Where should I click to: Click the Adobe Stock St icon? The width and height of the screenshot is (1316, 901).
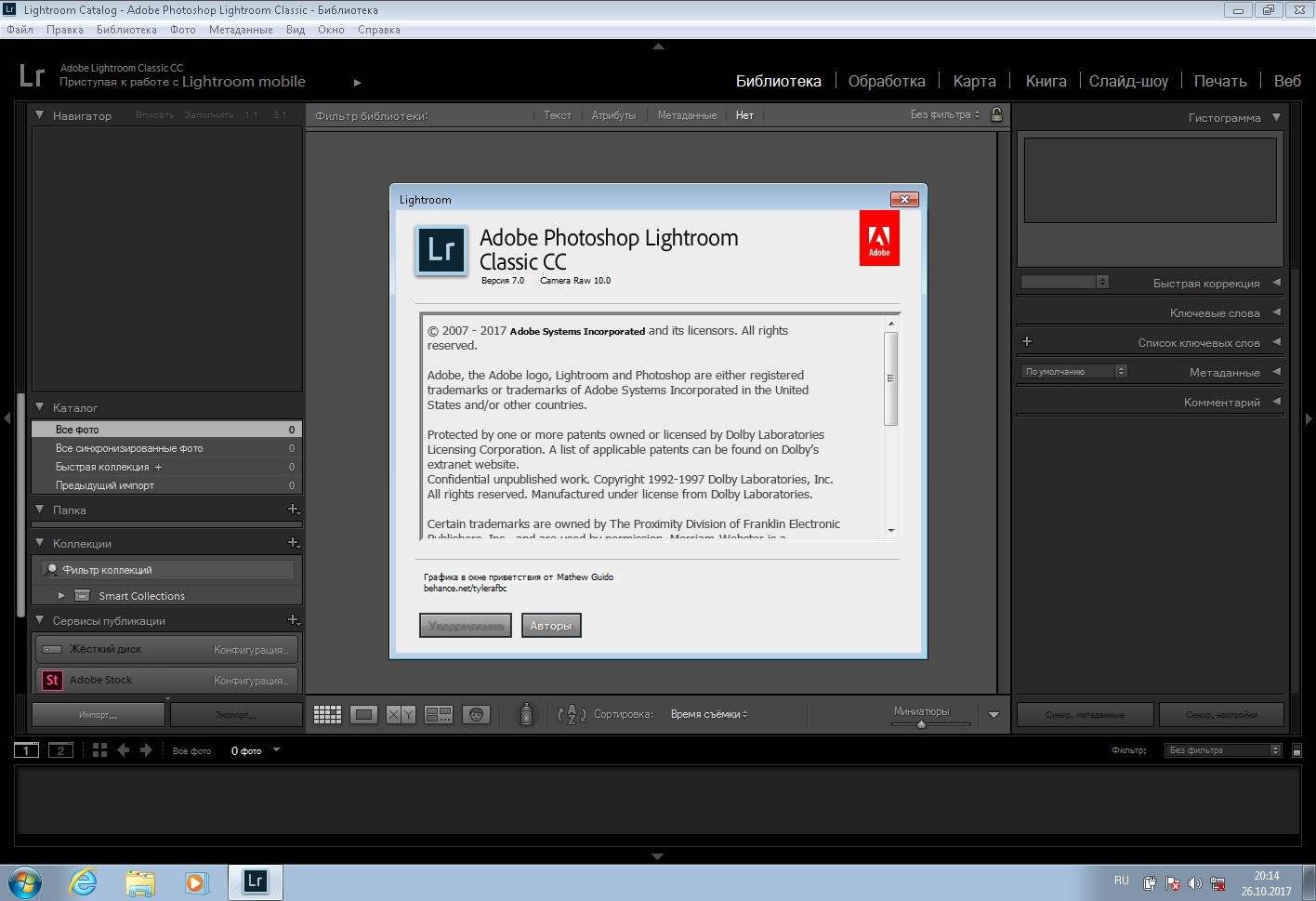[52, 680]
